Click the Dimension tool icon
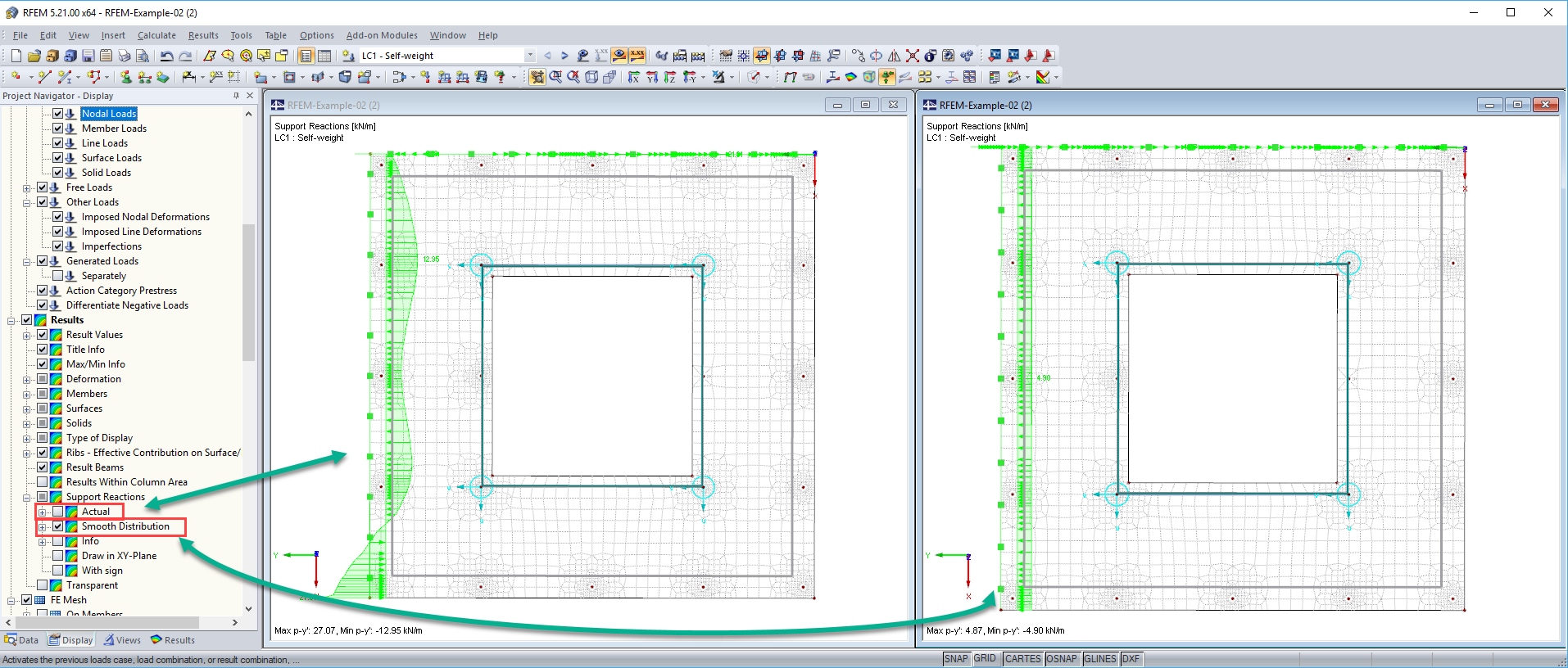Image resolution: width=1568 pixels, height=668 pixels. coord(188,77)
